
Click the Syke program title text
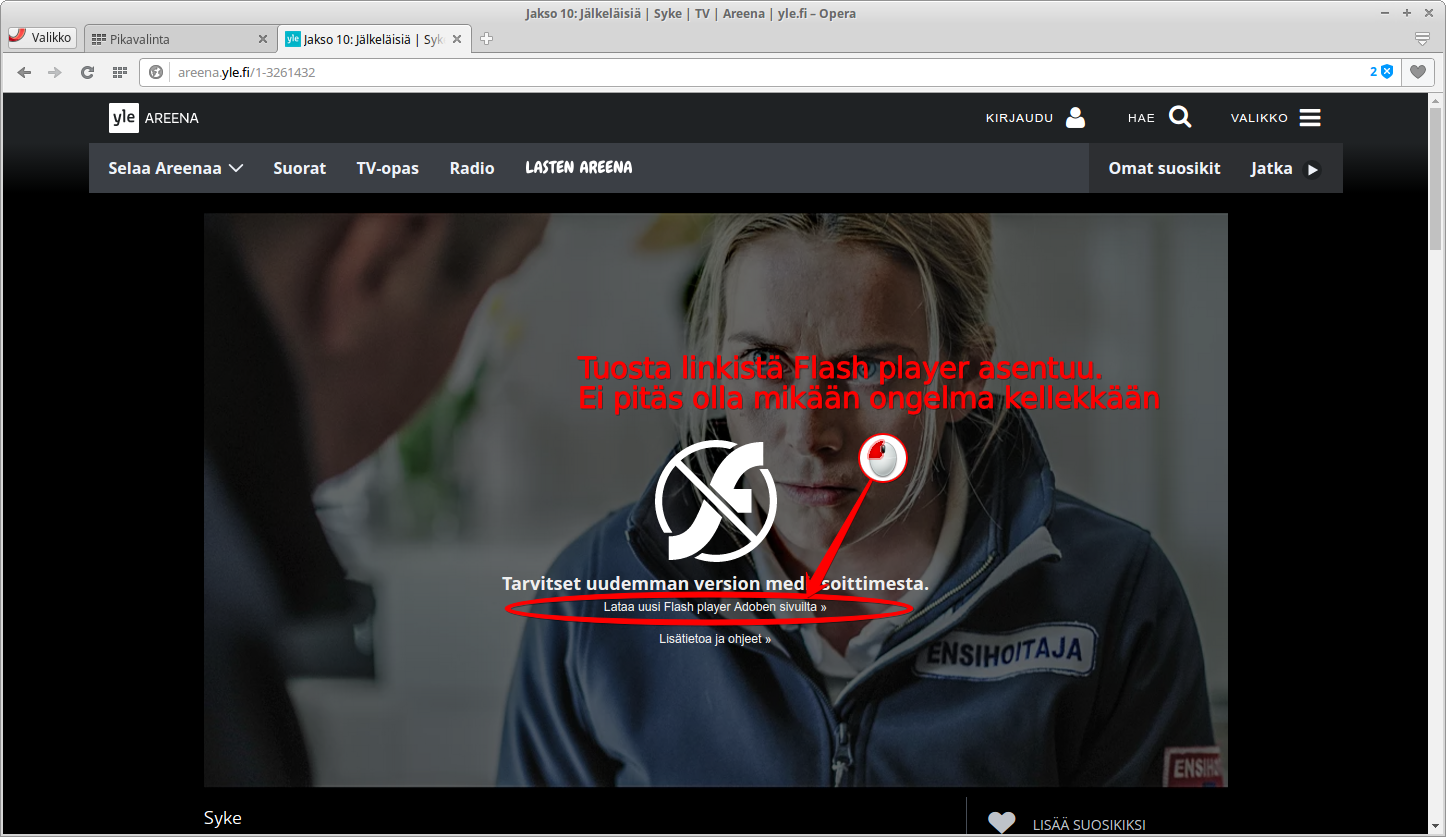point(223,818)
